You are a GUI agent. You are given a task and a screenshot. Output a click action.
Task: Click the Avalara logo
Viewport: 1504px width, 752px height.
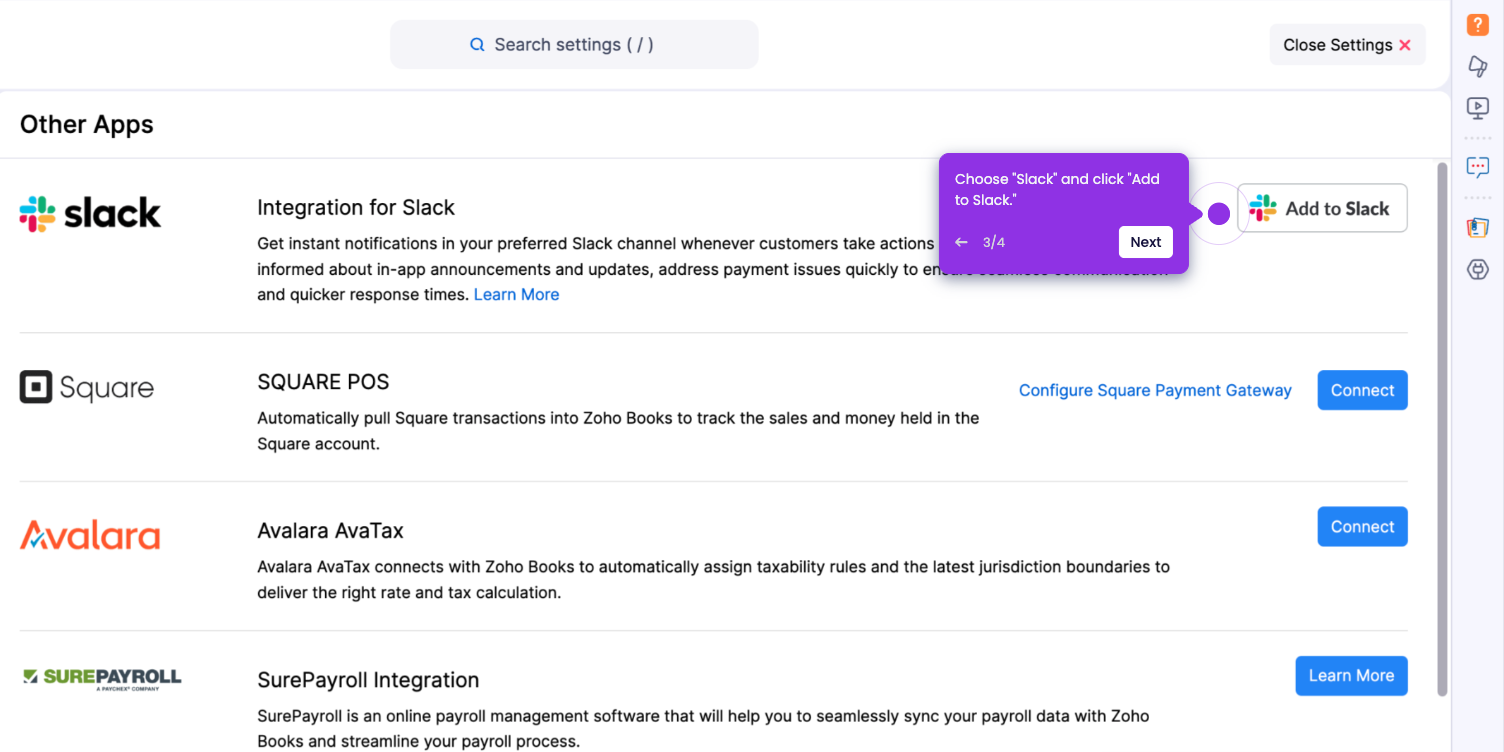90,535
